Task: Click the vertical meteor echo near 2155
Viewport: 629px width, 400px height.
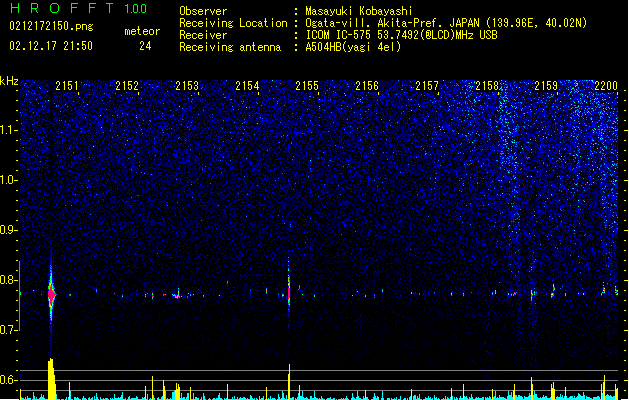Action: pyautogui.click(x=289, y=292)
